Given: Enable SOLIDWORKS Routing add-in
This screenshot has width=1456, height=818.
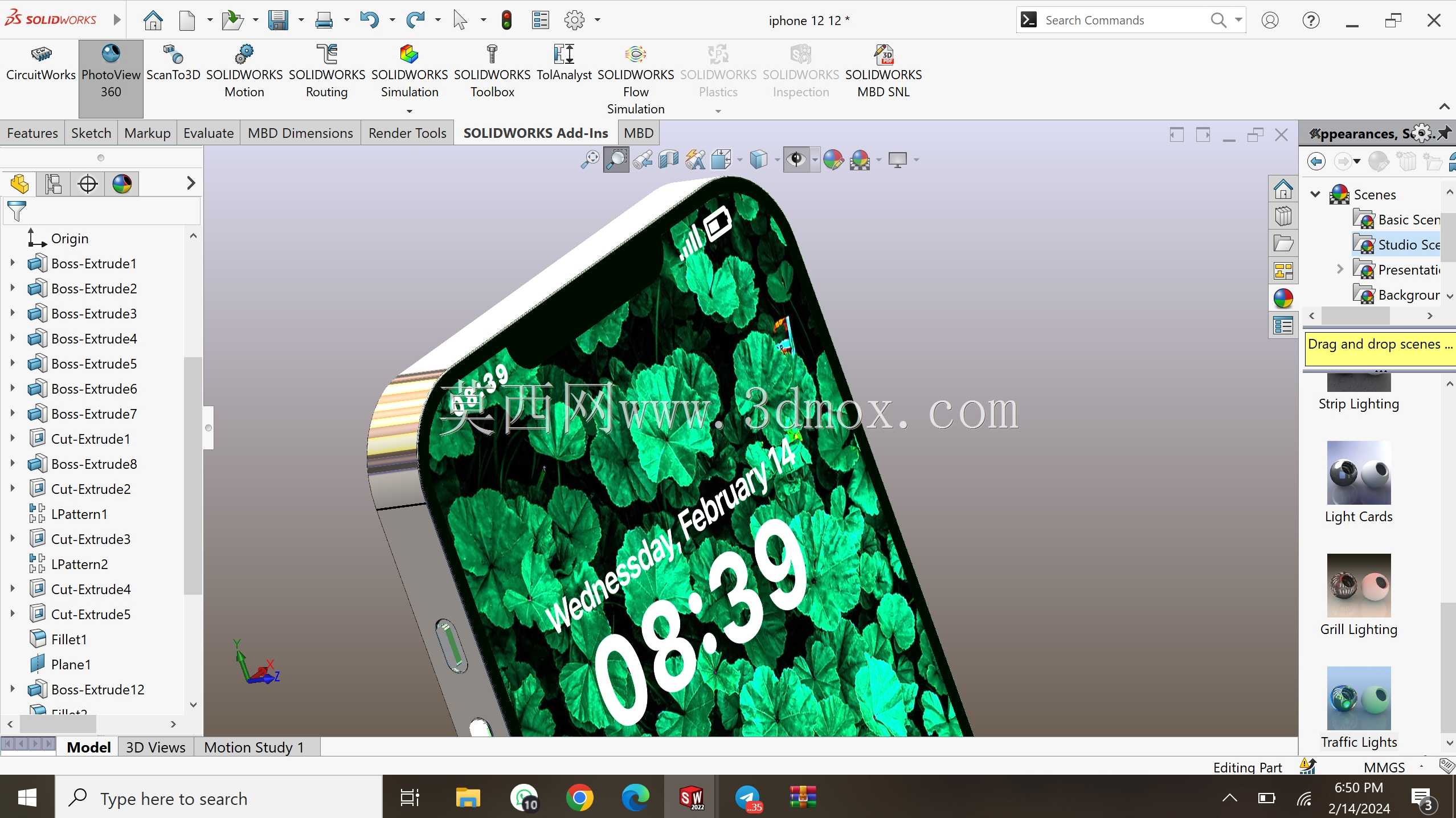Looking at the screenshot, I should click(326, 72).
